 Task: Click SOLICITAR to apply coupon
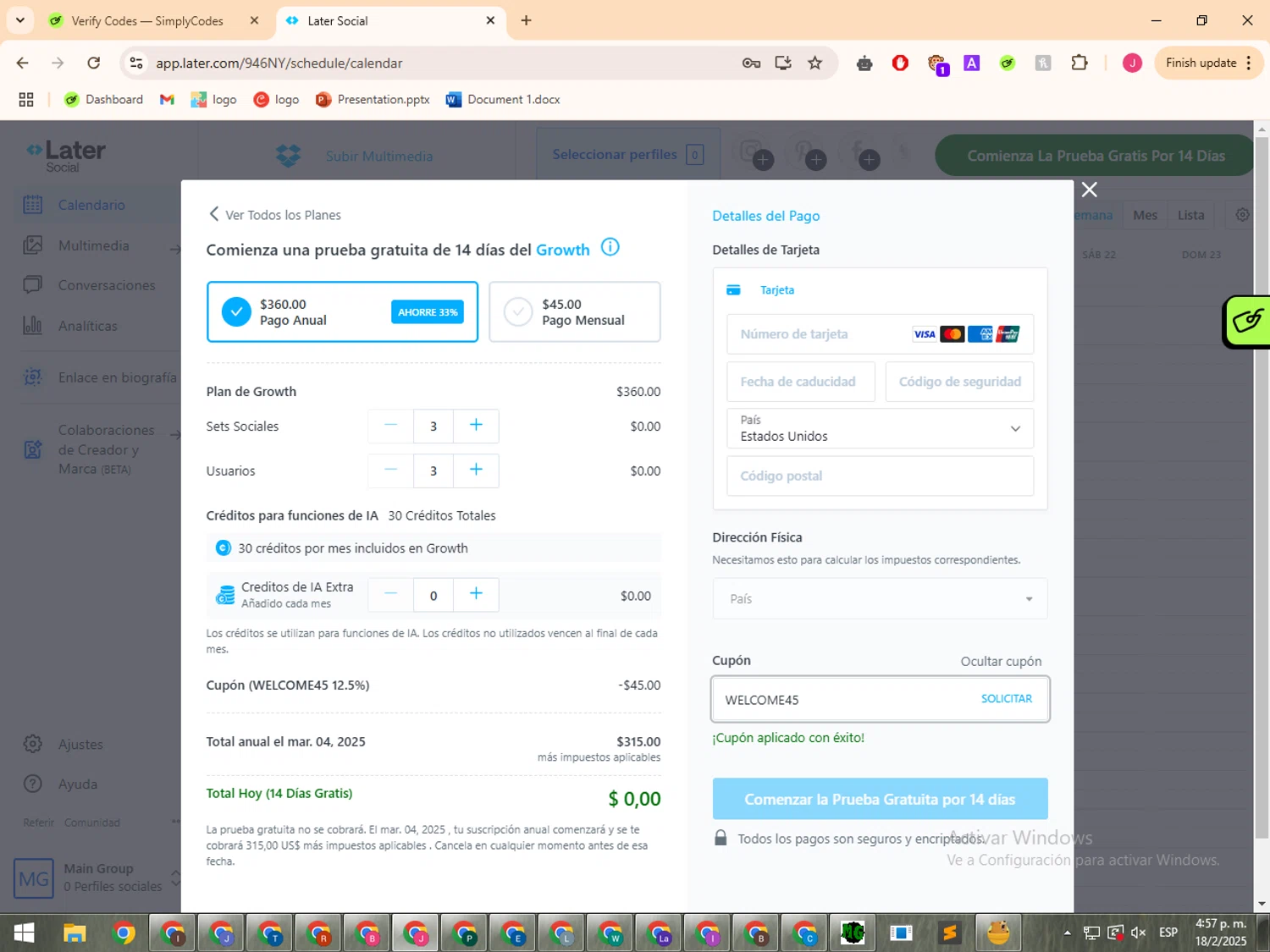point(1007,699)
